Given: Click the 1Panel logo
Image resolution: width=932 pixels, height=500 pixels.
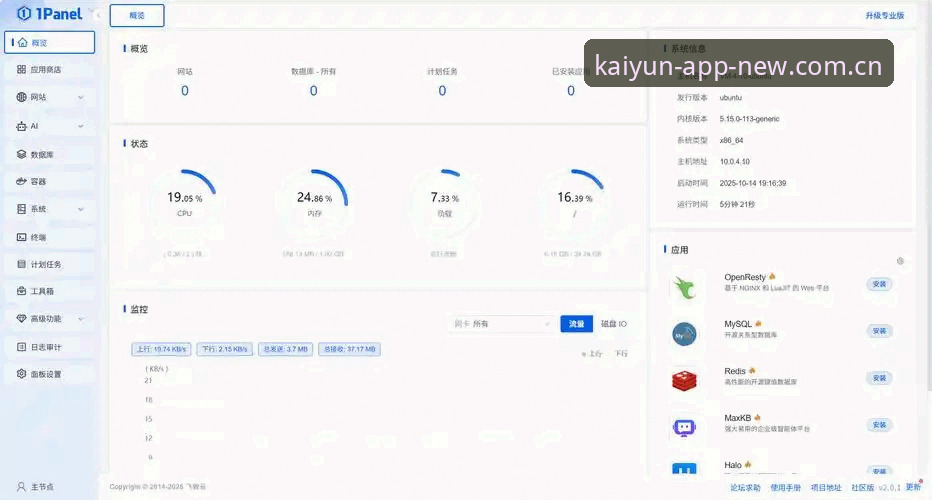Looking at the screenshot, I should click(50, 14).
